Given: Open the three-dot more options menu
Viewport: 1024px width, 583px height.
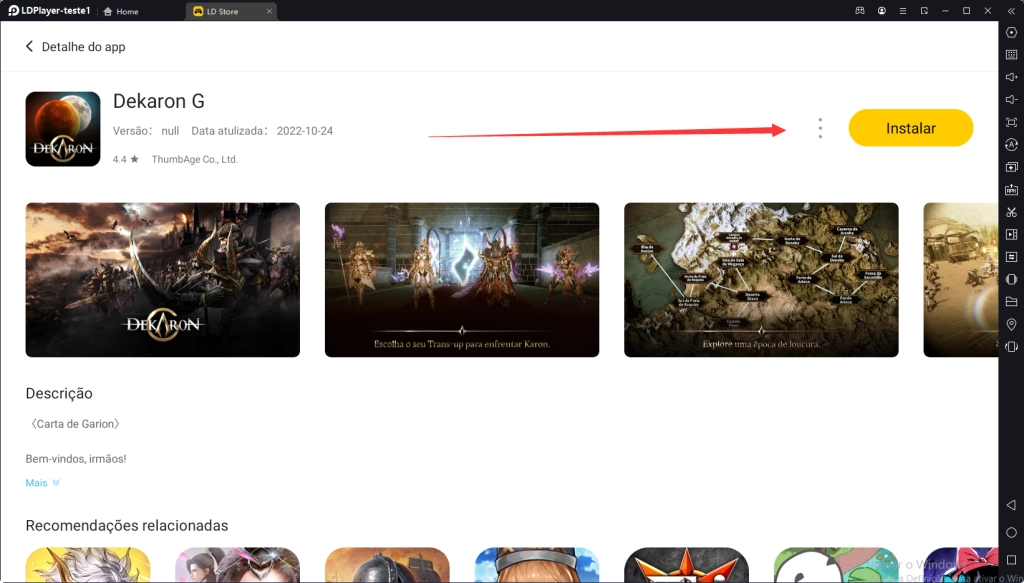Looking at the screenshot, I should tap(820, 128).
